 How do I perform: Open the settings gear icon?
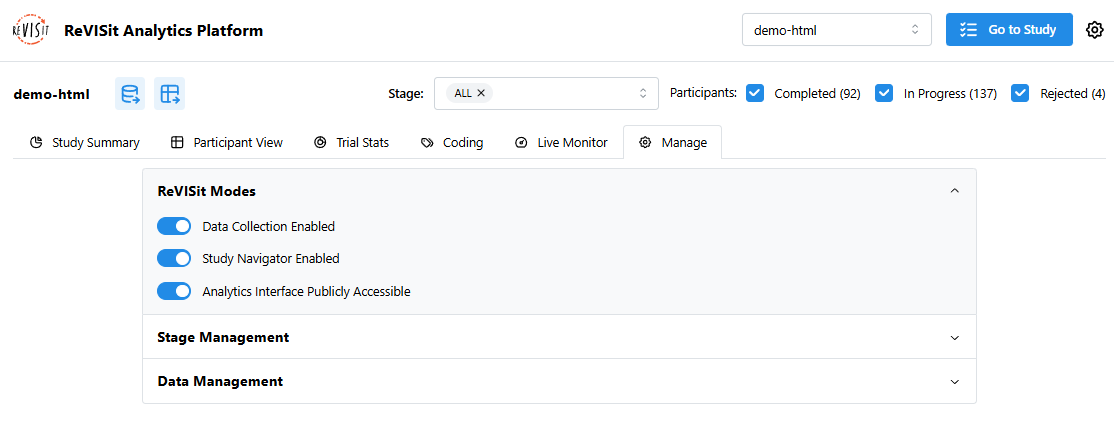point(1094,30)
